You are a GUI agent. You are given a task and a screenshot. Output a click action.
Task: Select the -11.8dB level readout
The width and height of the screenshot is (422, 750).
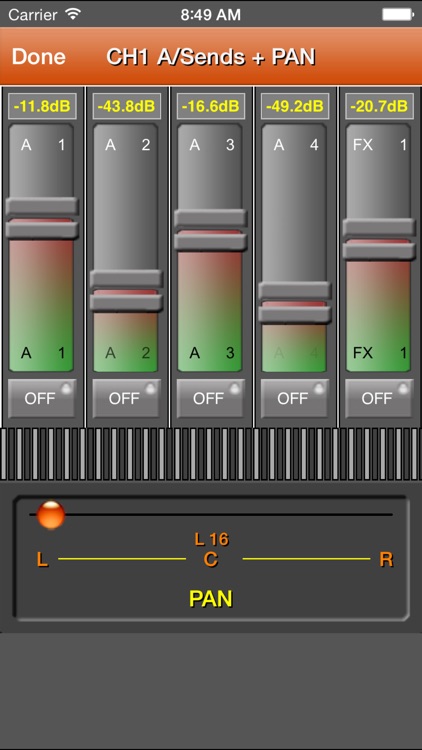42,106
